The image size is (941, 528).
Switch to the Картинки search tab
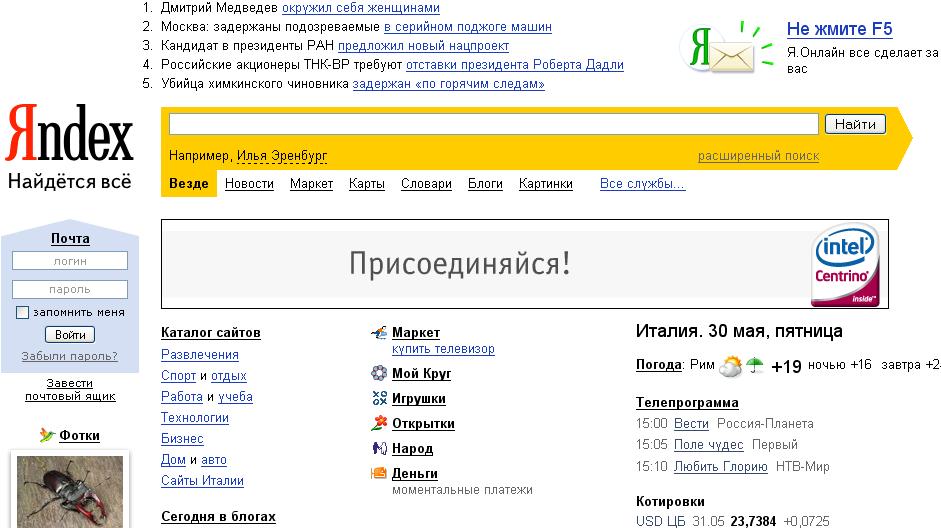546,184
